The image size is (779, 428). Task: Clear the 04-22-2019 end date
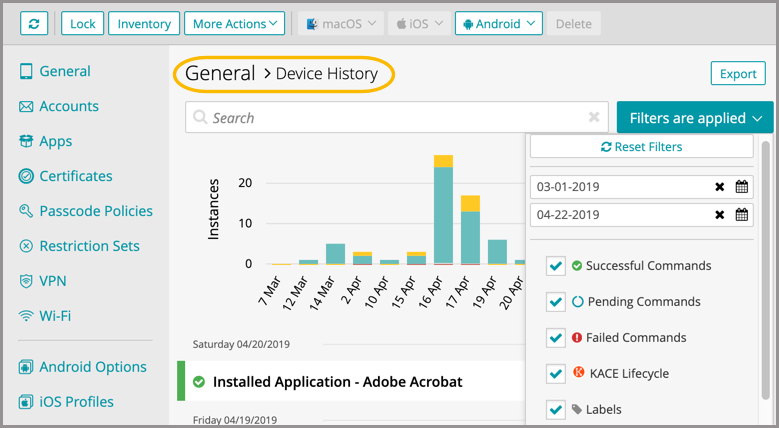pos(719,215)
